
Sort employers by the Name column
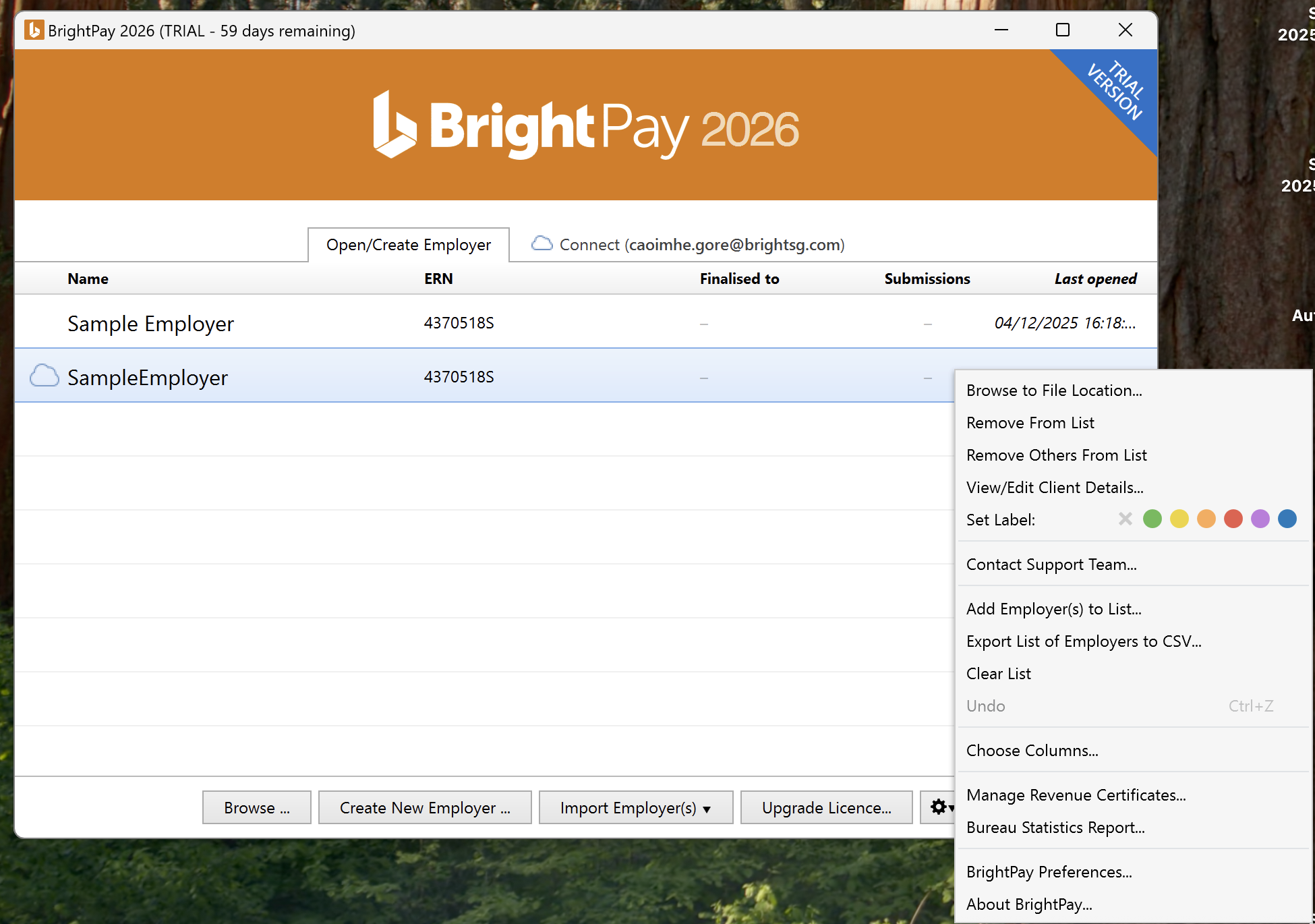click(x=88, y=279)
